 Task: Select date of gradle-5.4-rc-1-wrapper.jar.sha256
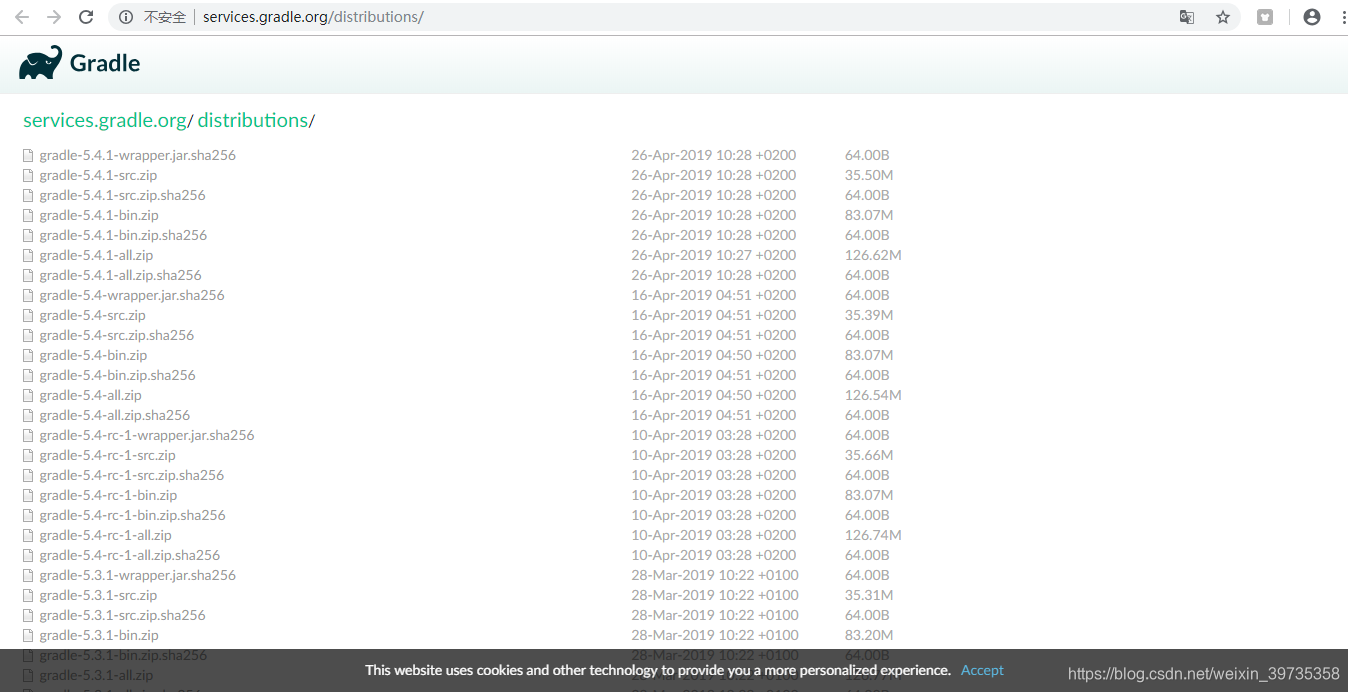714,435
